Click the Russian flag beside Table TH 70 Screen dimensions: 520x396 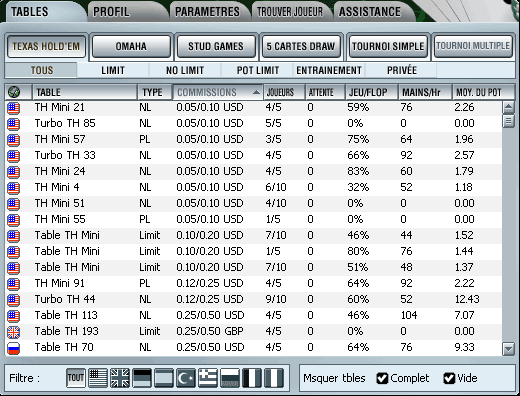pos(13,348)
